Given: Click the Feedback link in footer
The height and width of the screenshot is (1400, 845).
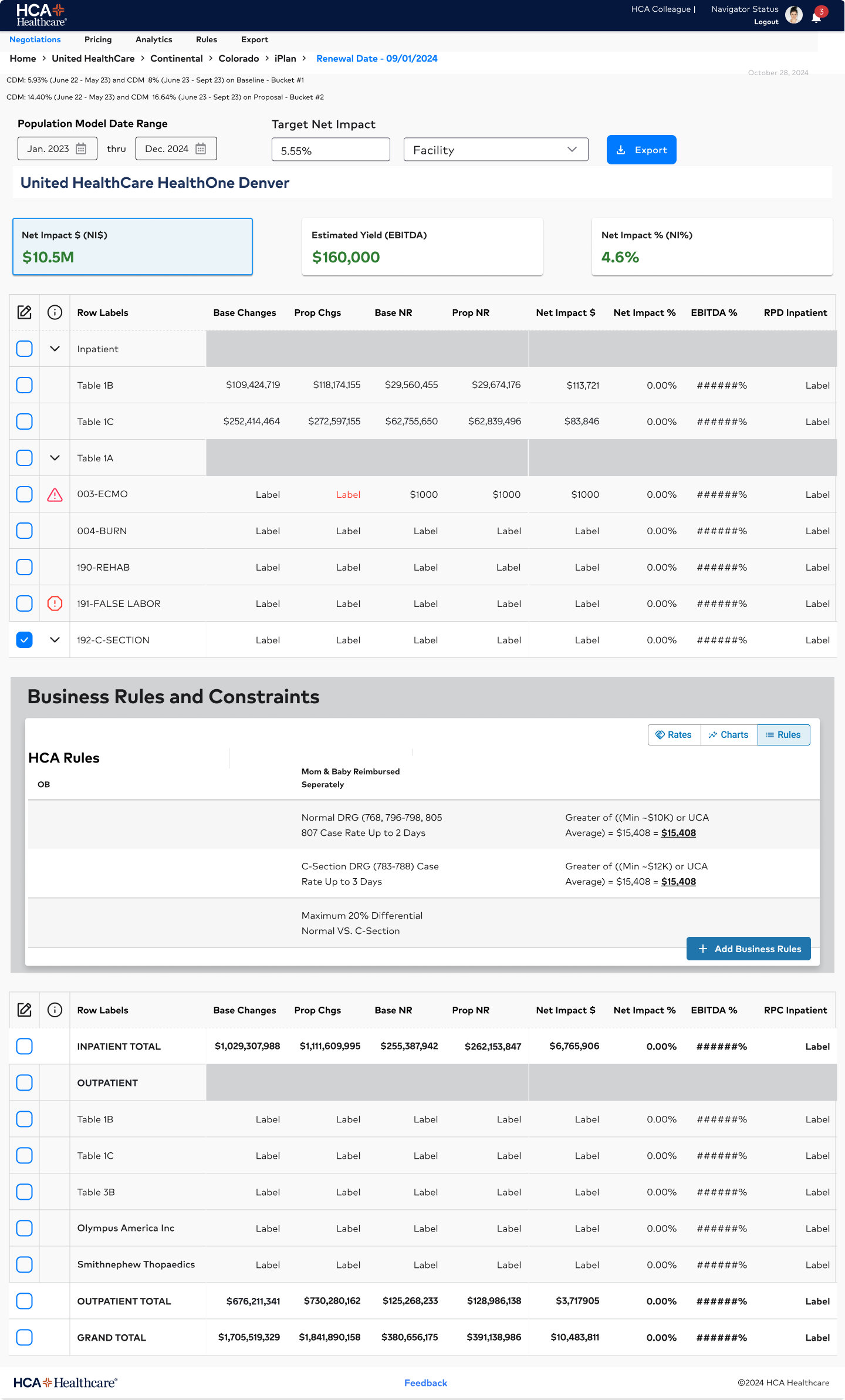Looking at the screenshot, I should pos(425,1383).
